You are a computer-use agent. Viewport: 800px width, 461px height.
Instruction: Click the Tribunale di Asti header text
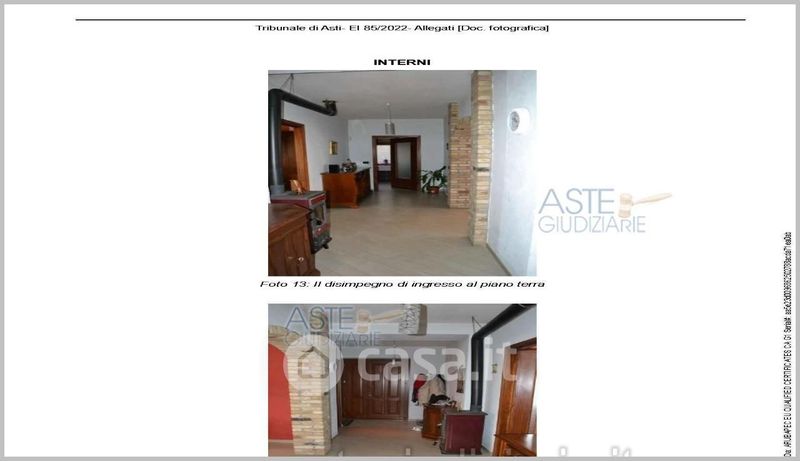point(402,27)
